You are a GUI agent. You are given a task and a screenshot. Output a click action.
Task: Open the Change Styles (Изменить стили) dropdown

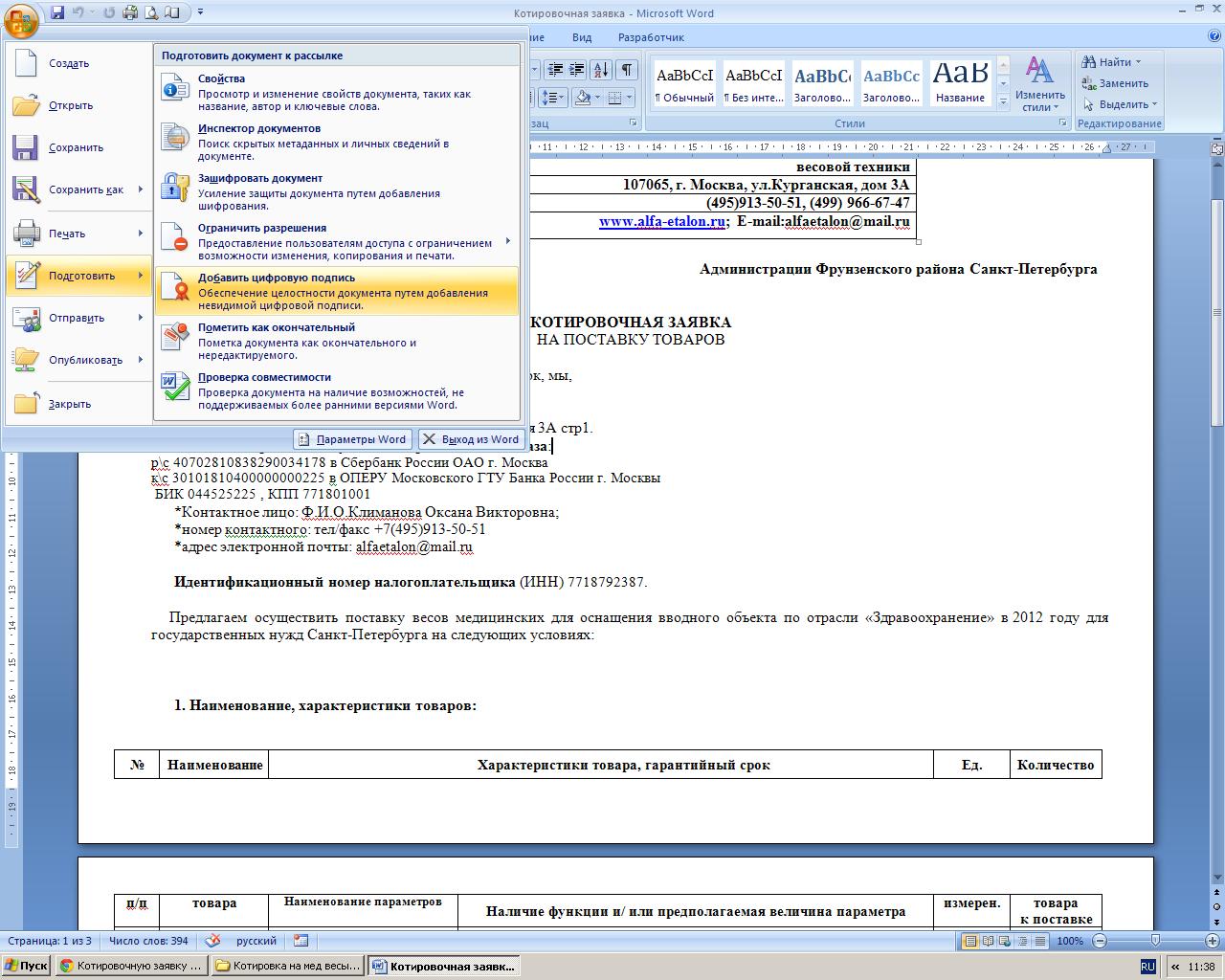1039,84
